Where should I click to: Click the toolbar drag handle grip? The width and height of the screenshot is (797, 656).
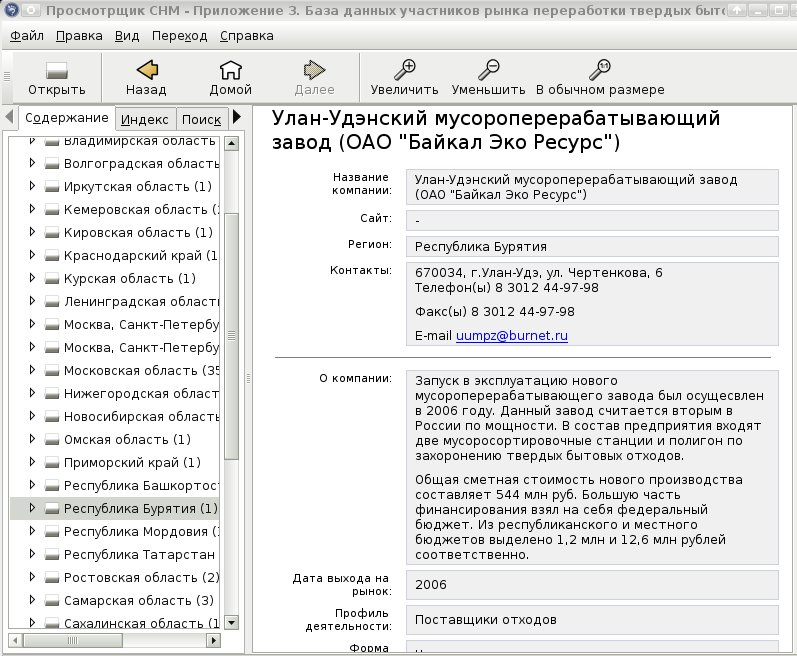pos(7,77)
